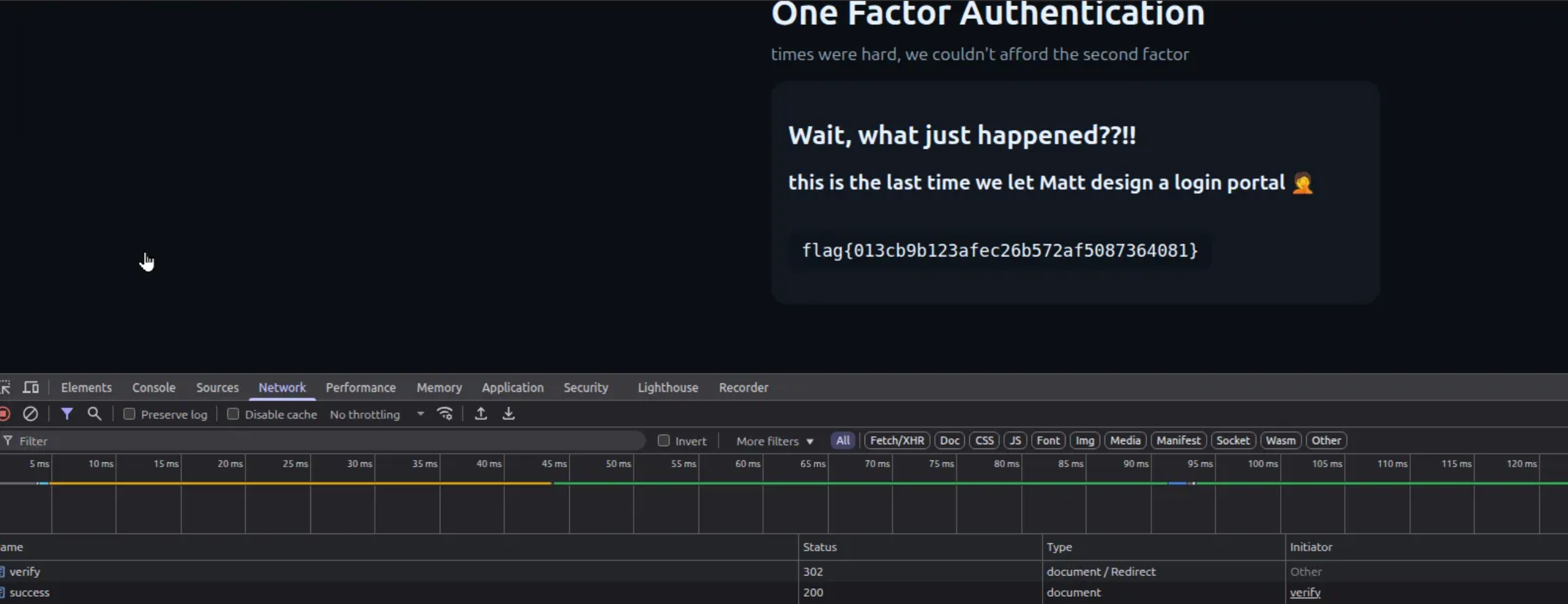Stop recording network log
This screenshot has height=604, width=1568.
5,414
